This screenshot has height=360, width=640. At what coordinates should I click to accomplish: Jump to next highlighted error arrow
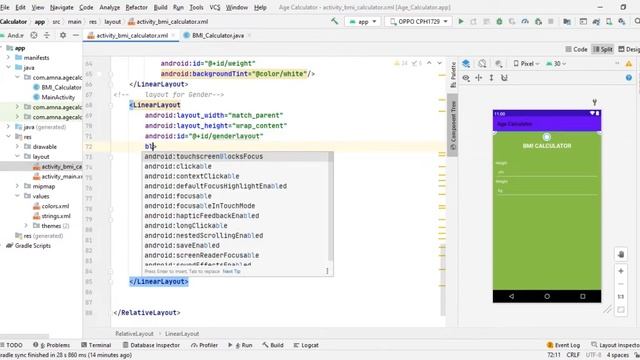440,63
